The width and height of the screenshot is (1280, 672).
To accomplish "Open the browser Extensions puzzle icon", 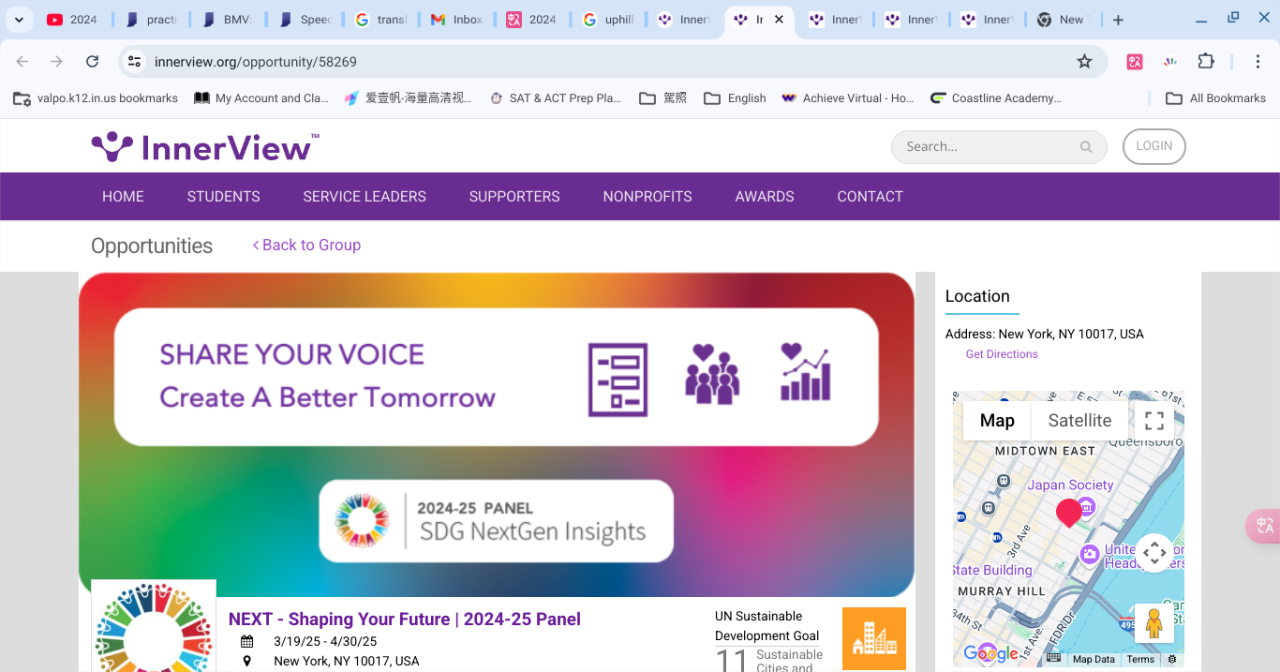I will (x=1206, y=61).
